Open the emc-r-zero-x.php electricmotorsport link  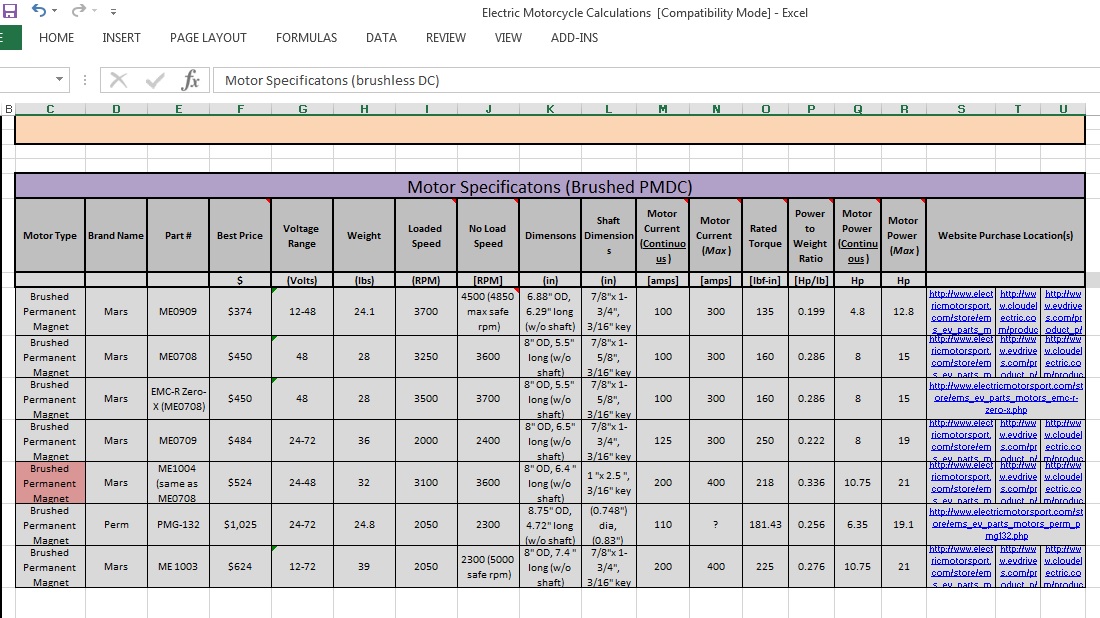pyautogui.click(x=1005, y=398)
